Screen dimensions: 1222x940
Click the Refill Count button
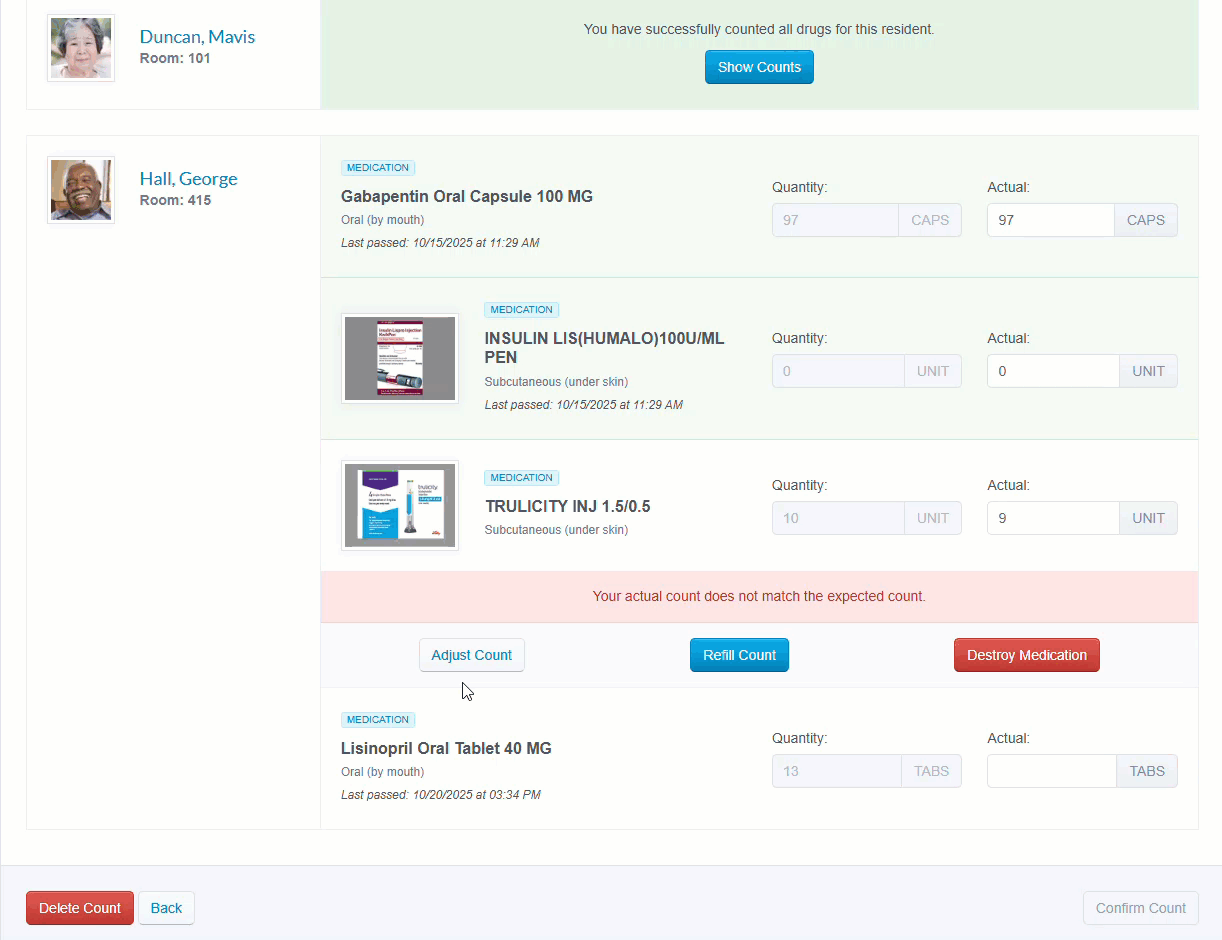[739, 655]
